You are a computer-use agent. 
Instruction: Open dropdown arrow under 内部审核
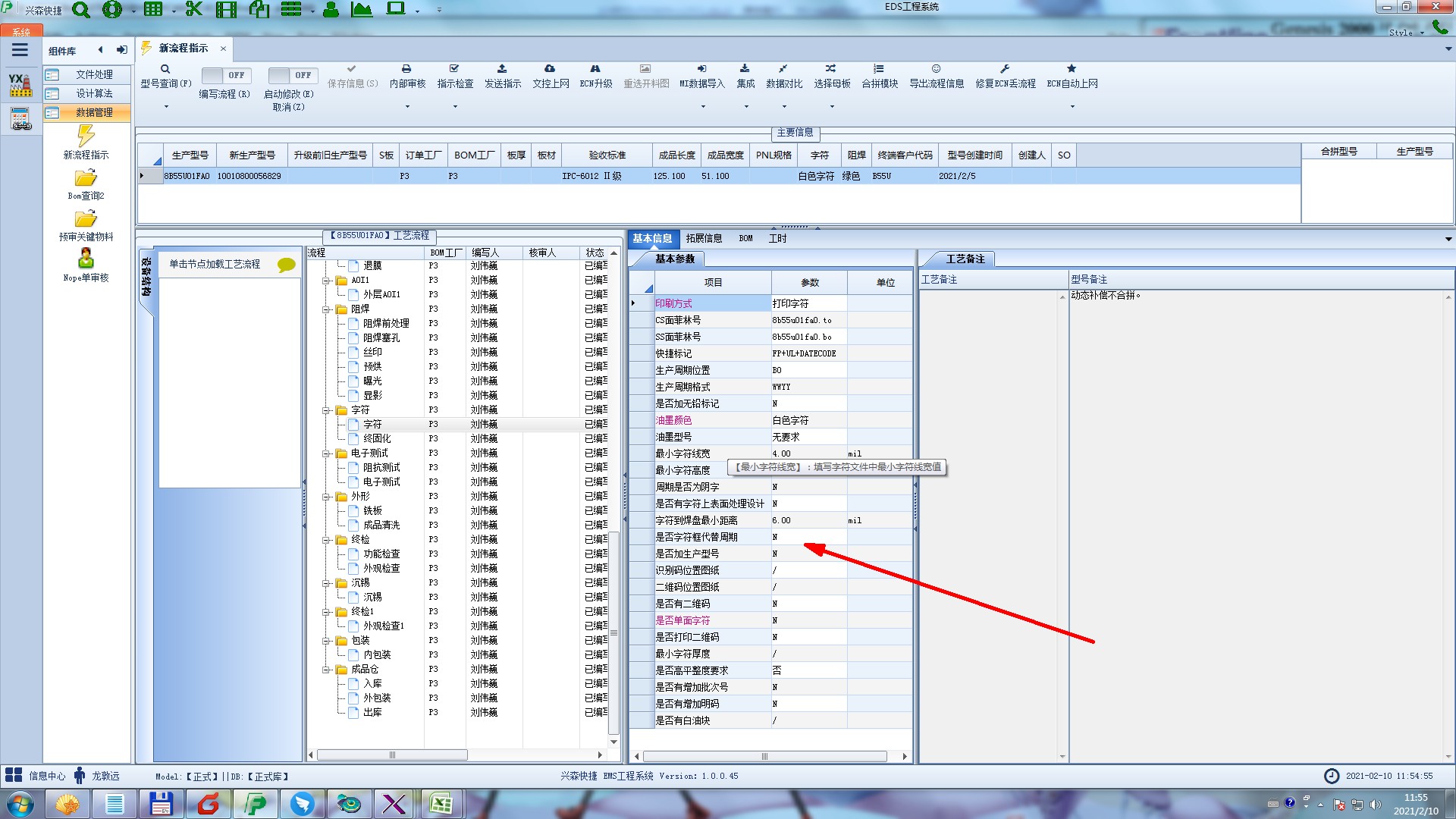click(407, 107)
